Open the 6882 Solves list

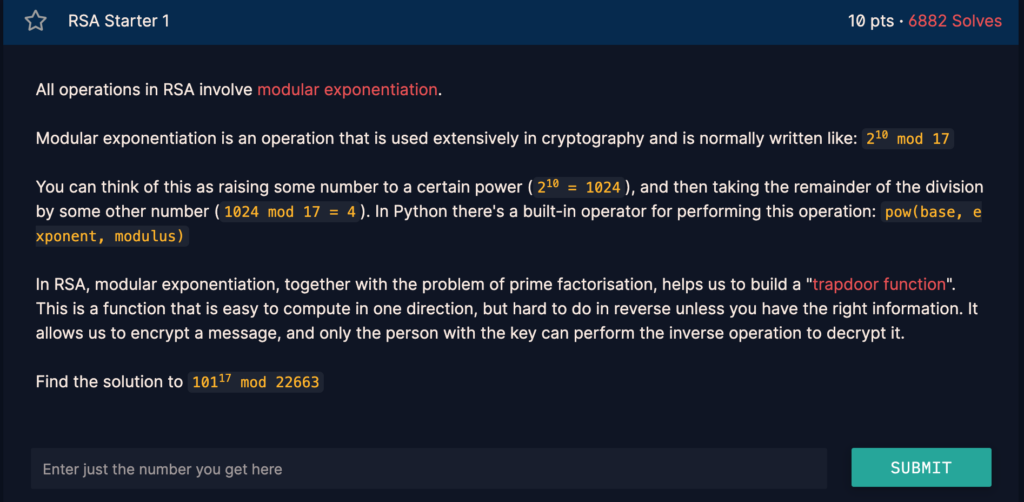point(954,21)
